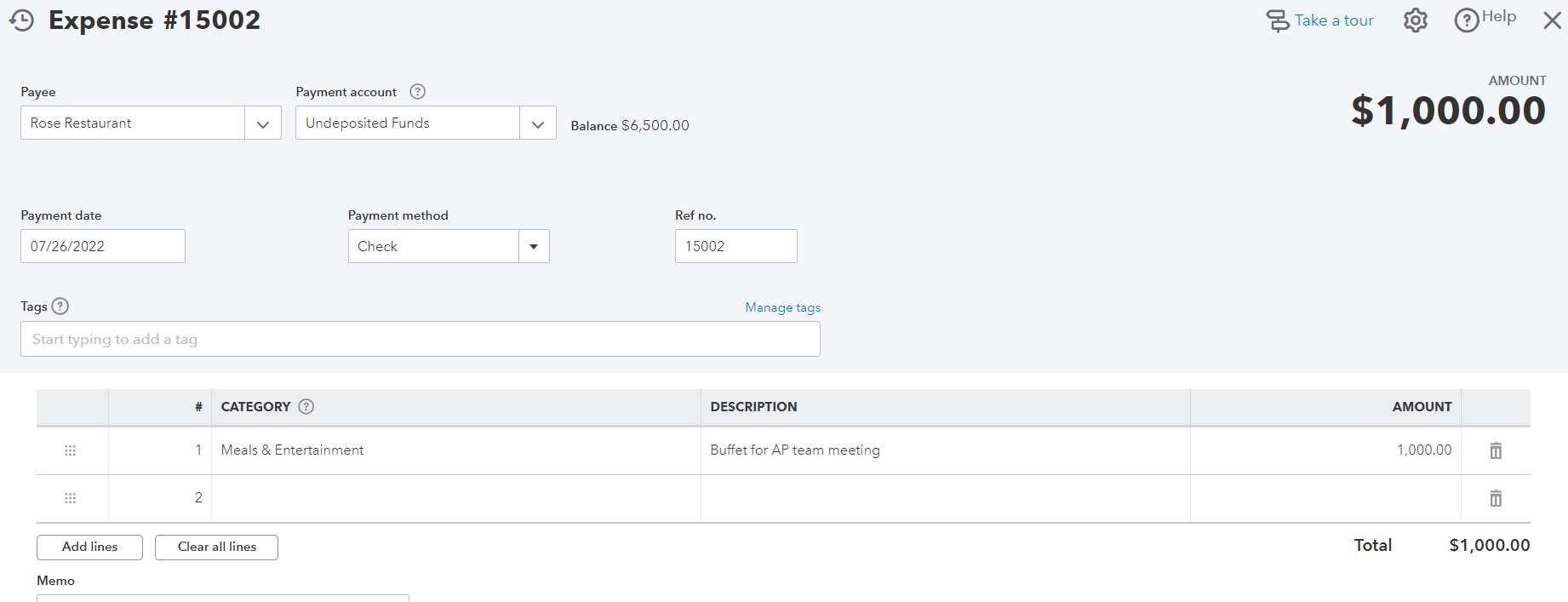Viewport: 1568px width, 602px height.
Task: Click the Add lines button
Action: tap(89, 548)
